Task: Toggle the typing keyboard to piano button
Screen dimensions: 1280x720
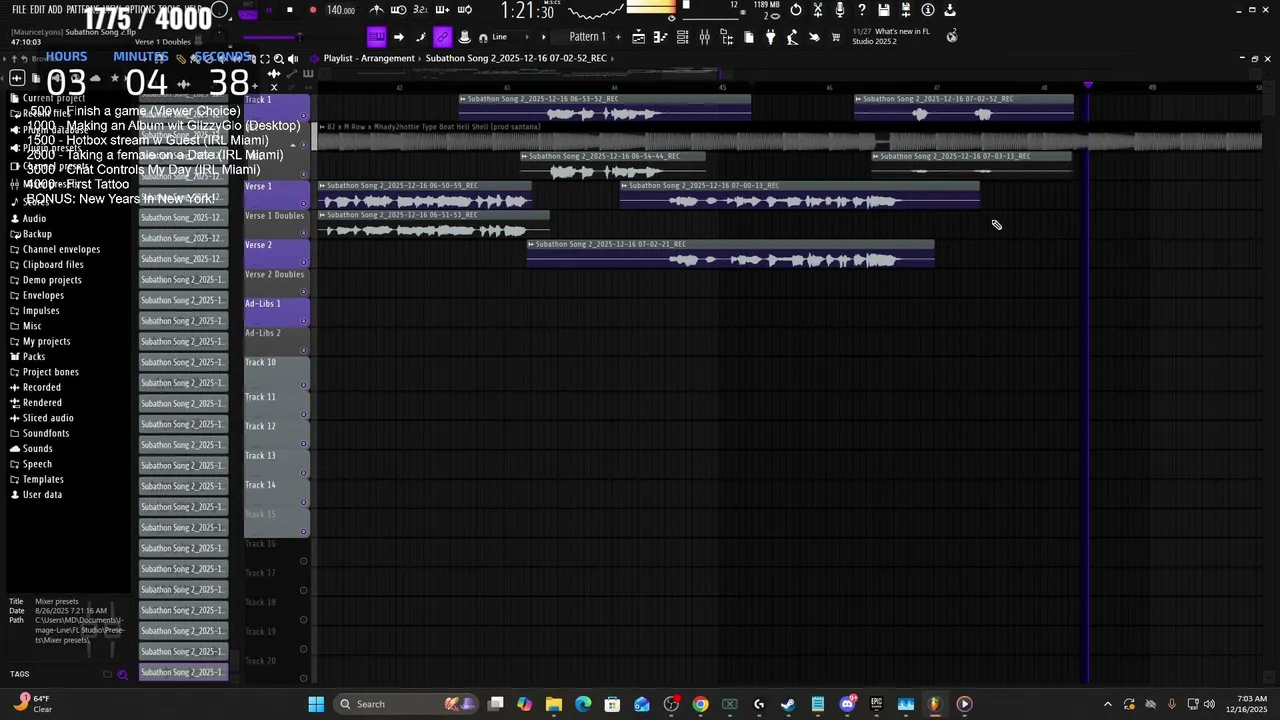Action: 377,37
